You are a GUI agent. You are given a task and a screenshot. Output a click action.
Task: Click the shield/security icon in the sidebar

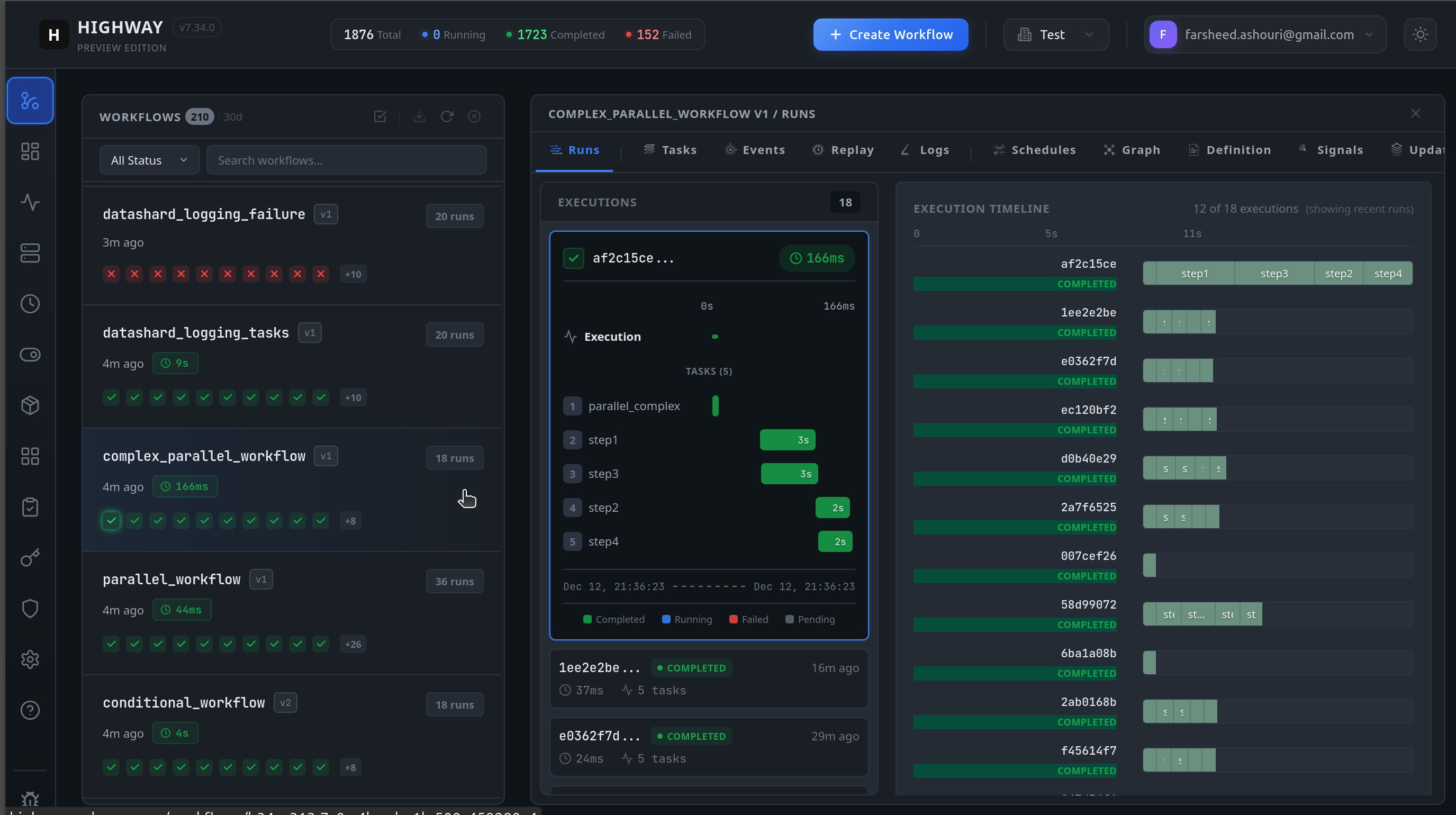[x=30, y=609]
